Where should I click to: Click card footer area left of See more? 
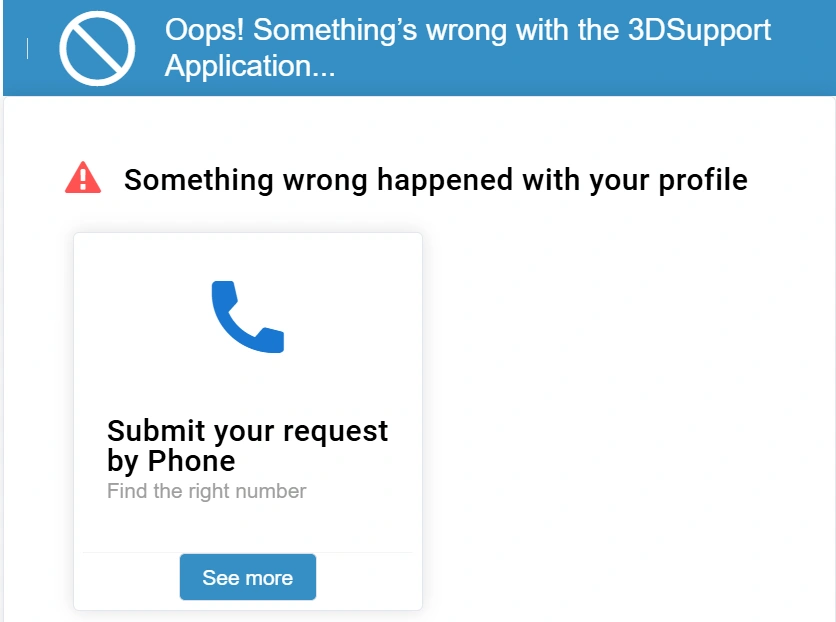[126, 579]
